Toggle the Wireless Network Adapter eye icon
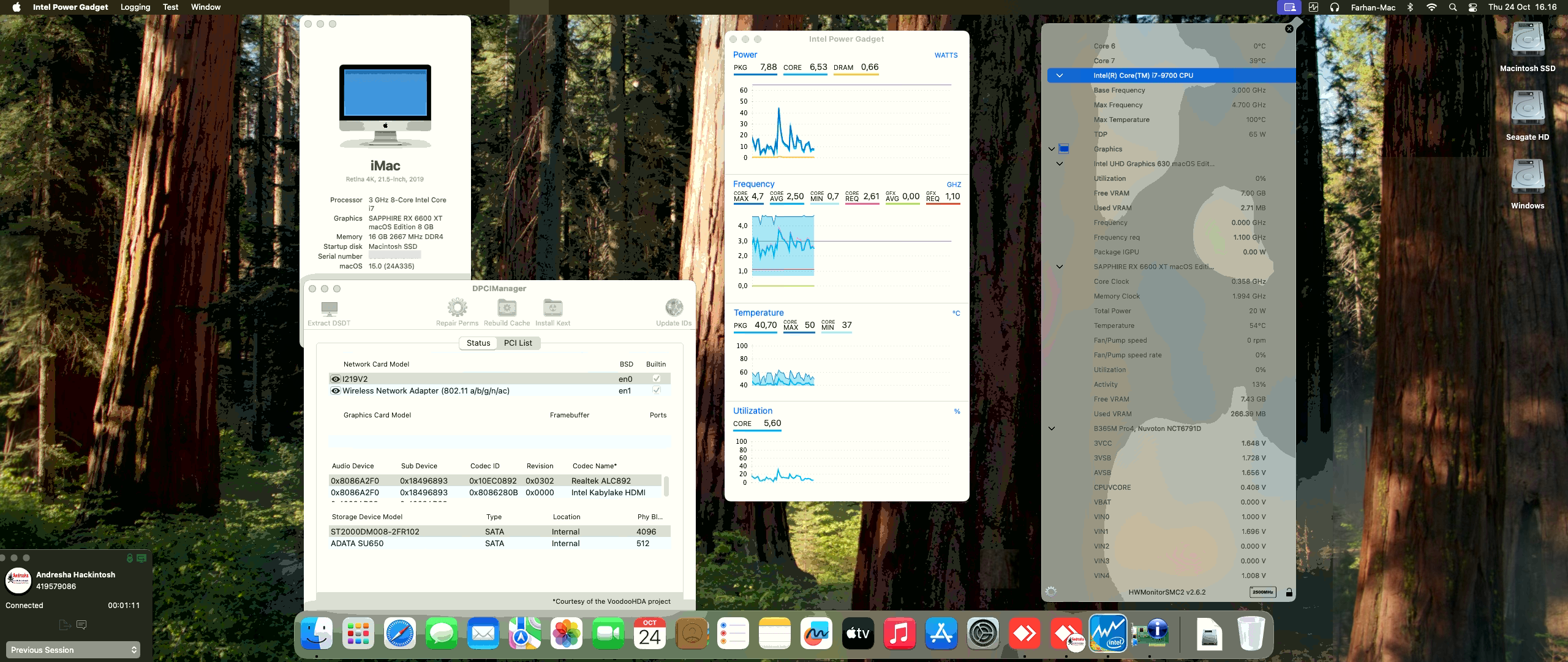This screenshot has height=662, width=1568. point(335,390)
